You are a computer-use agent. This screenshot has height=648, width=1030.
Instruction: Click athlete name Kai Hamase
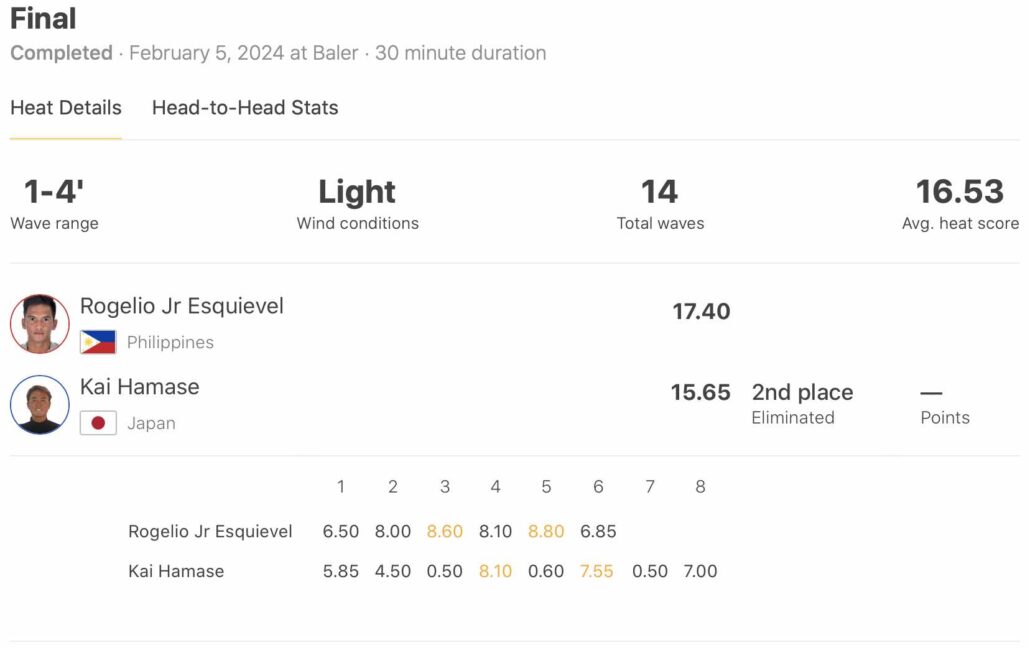140,387
